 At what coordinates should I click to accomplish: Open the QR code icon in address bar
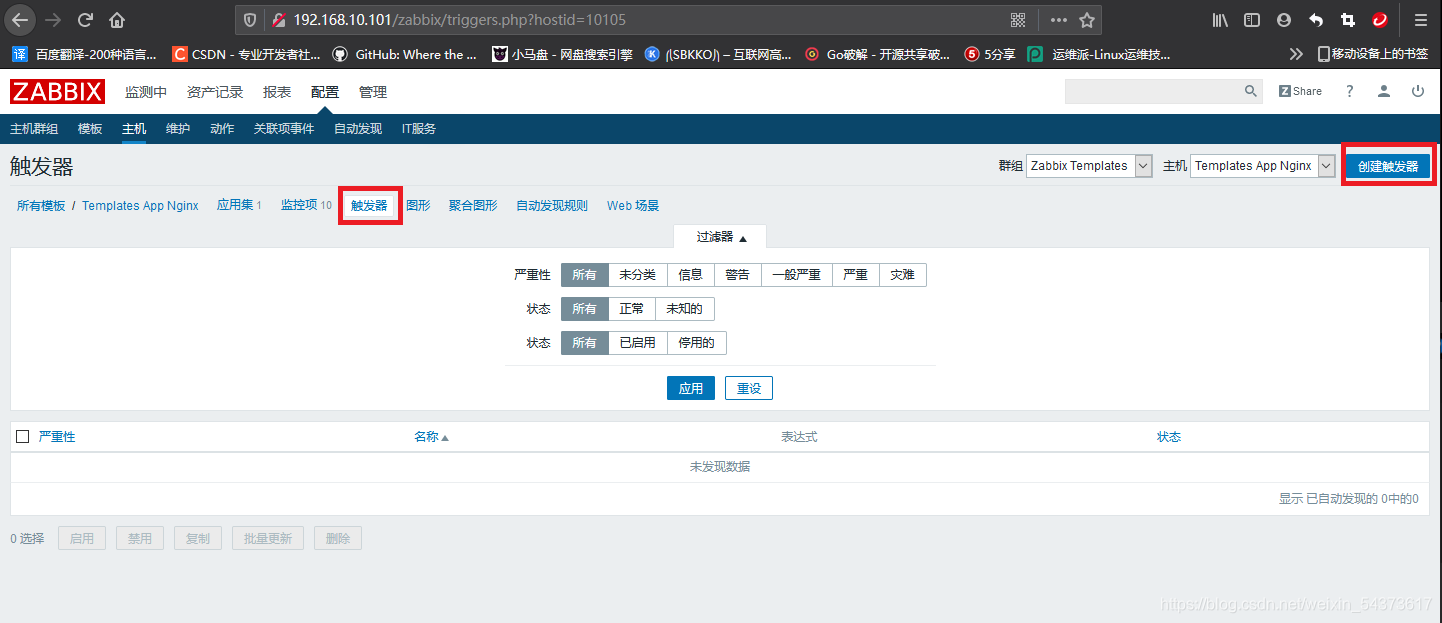[1018, 19]
